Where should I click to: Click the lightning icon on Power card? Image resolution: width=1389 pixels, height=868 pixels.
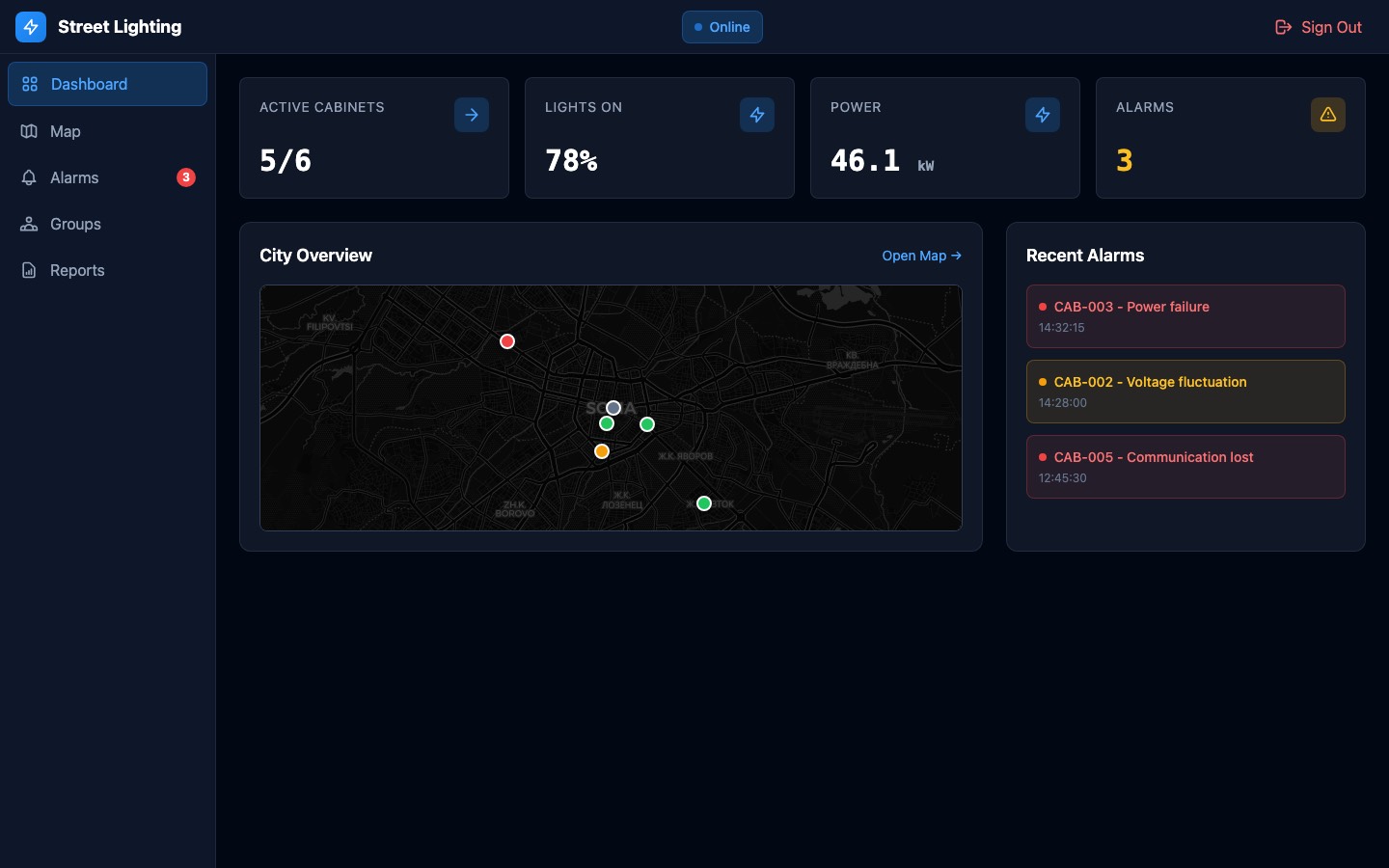pos(1043,115)
